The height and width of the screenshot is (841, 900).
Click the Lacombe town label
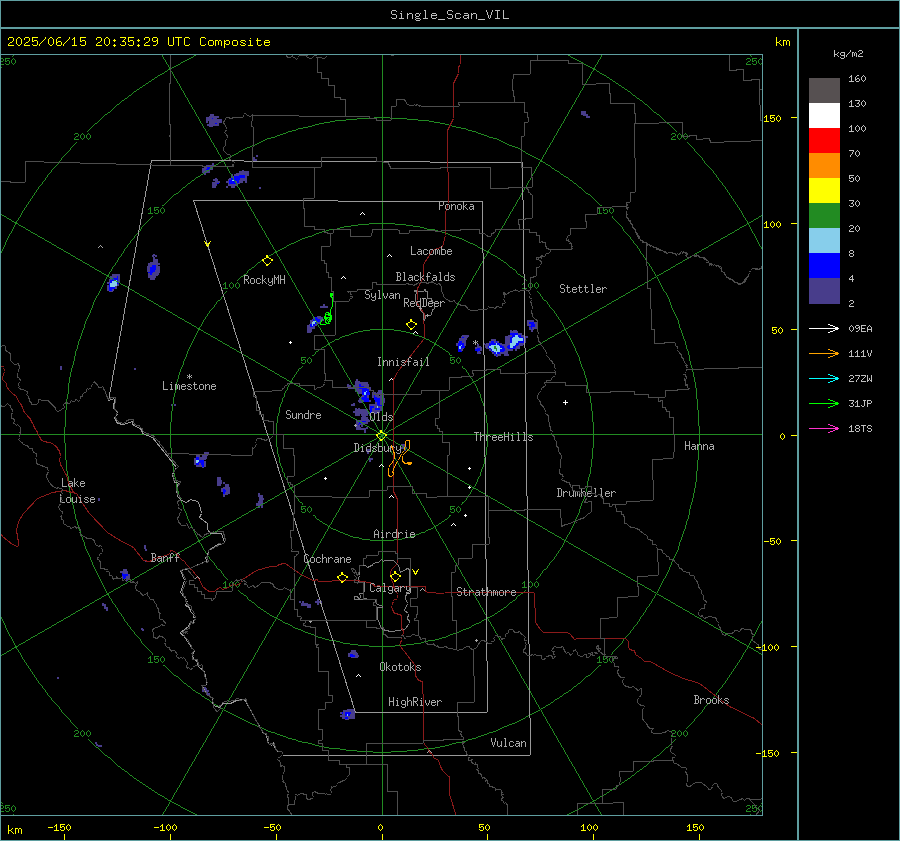[x=431, y=251]
